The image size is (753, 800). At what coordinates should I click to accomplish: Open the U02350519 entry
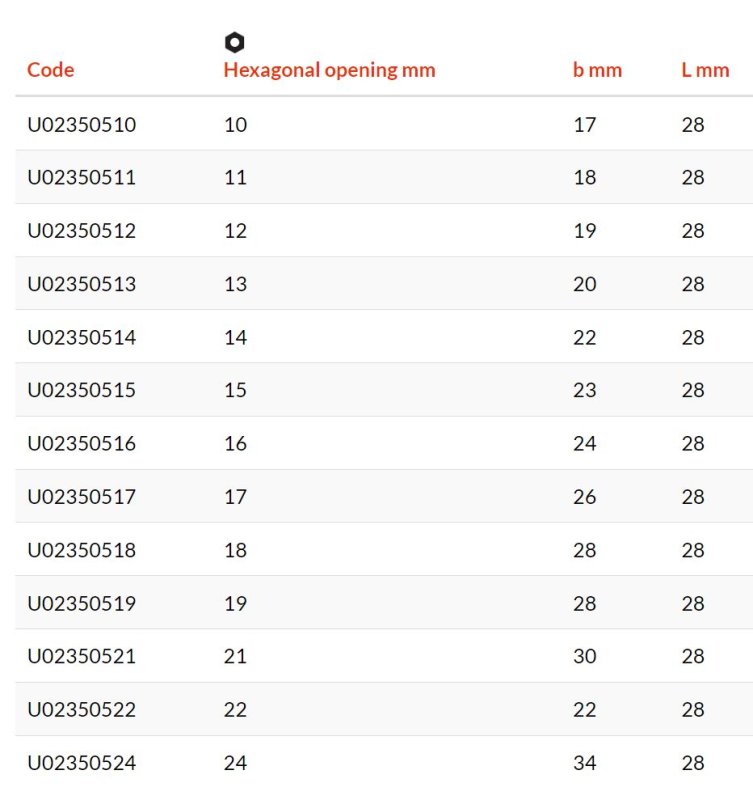click(x=82, y=604)
